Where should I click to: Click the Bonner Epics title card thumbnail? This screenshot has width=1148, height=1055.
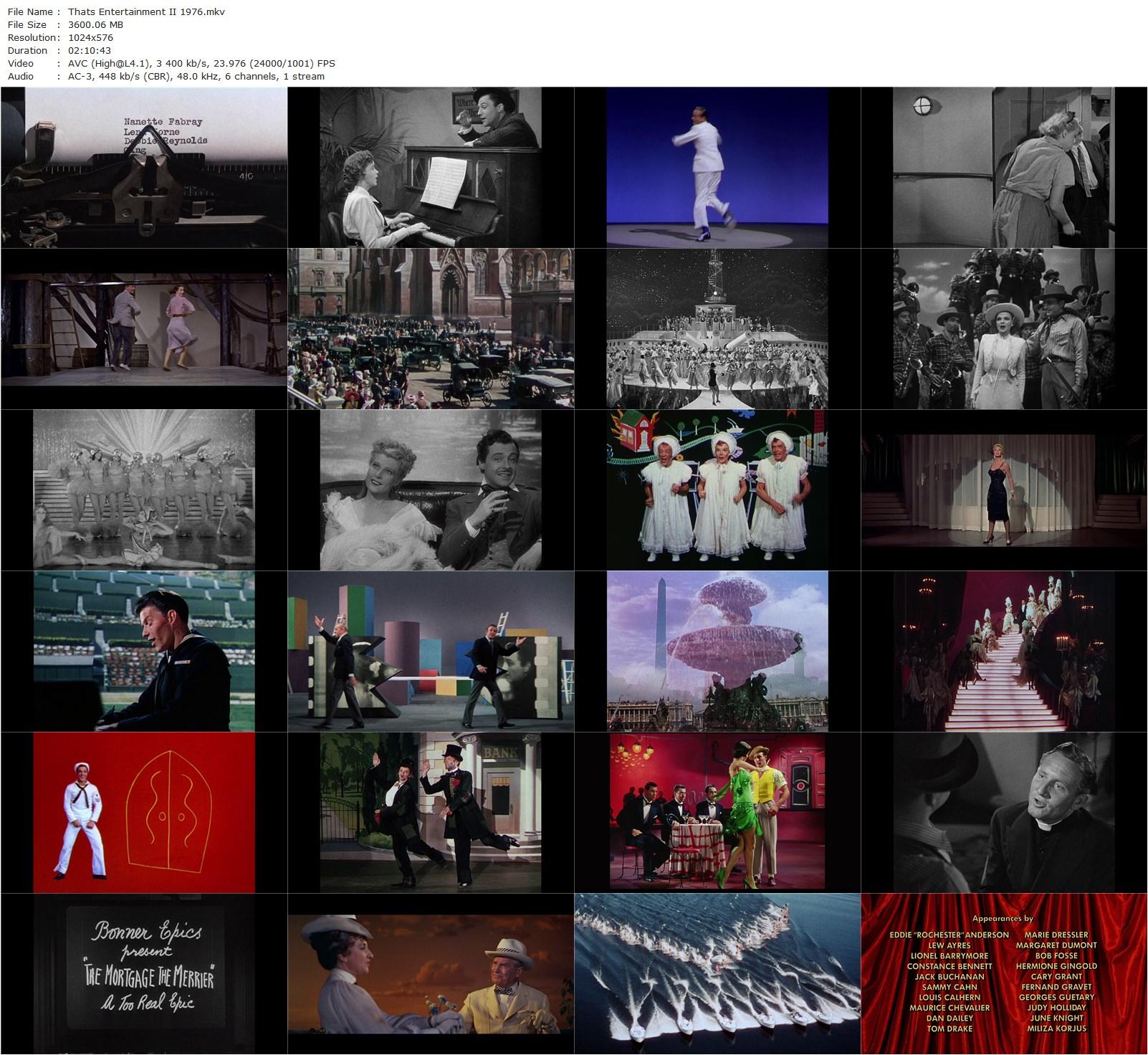point(144,974)
